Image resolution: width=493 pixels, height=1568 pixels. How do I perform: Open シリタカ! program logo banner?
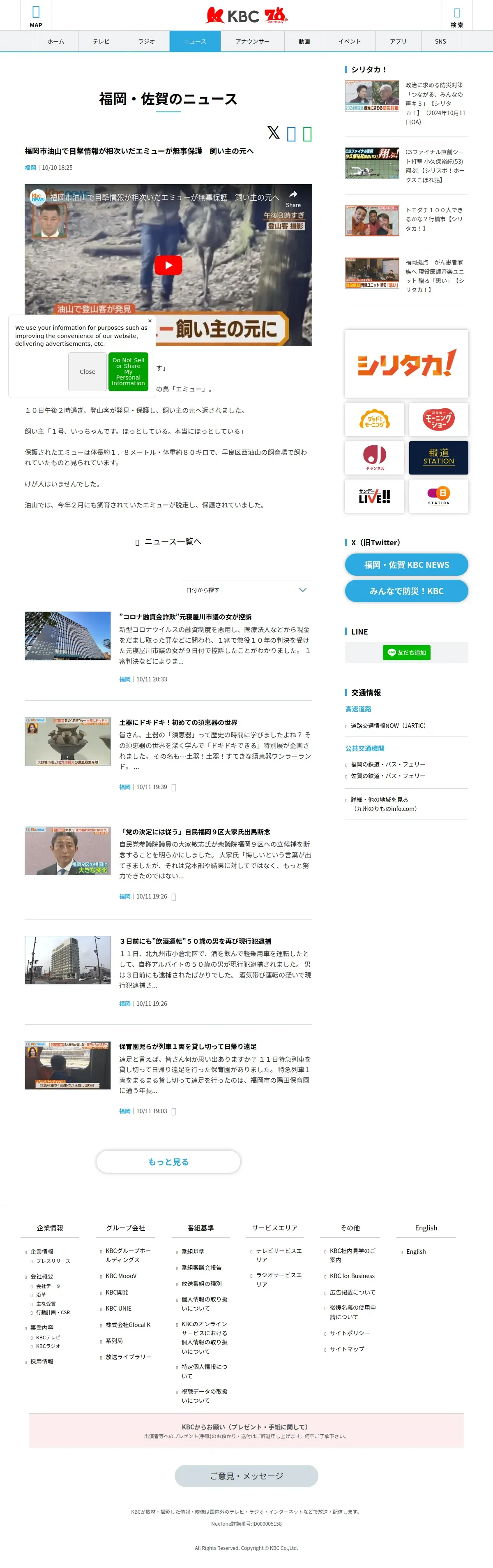coord(406,364)
